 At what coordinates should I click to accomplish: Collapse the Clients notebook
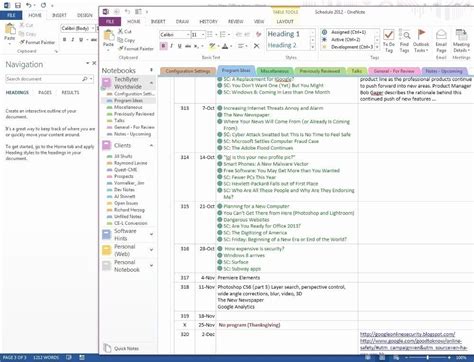coord(151,146)
